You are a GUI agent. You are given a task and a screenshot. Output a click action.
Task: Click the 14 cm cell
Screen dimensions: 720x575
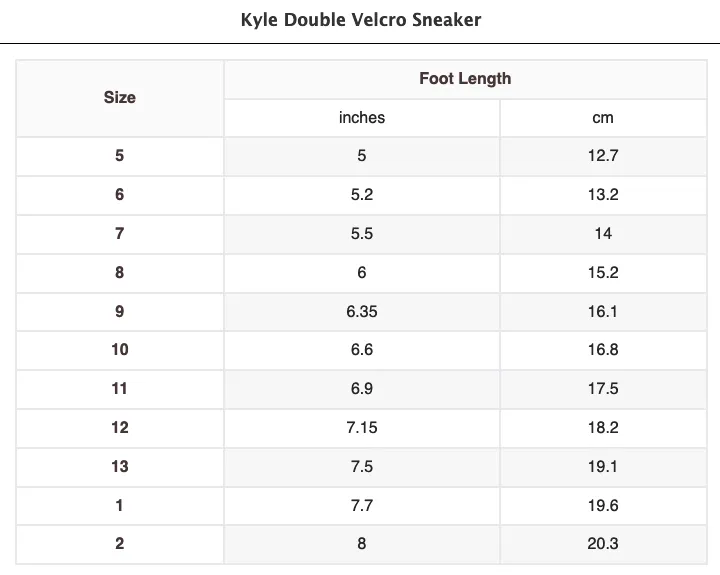point(603,234)
